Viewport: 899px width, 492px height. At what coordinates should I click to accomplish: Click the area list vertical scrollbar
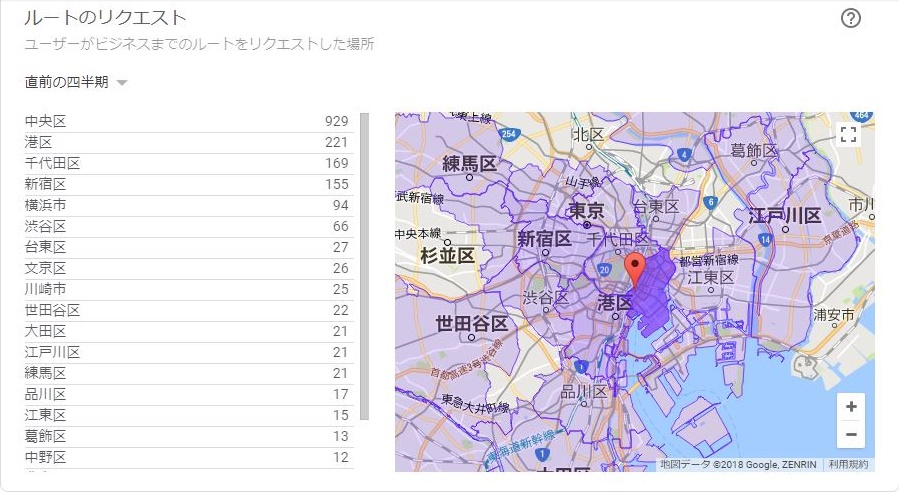[x=364, y=265]
